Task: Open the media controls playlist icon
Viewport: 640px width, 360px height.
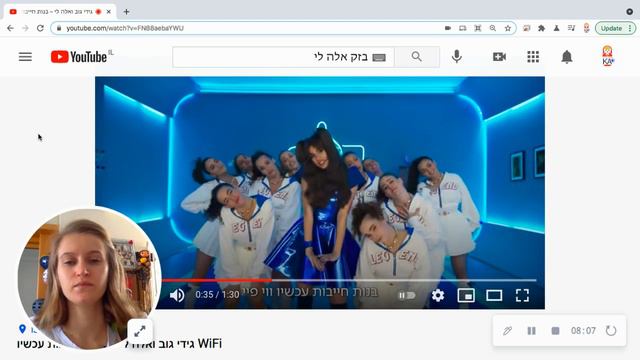Action: point(571,28)
